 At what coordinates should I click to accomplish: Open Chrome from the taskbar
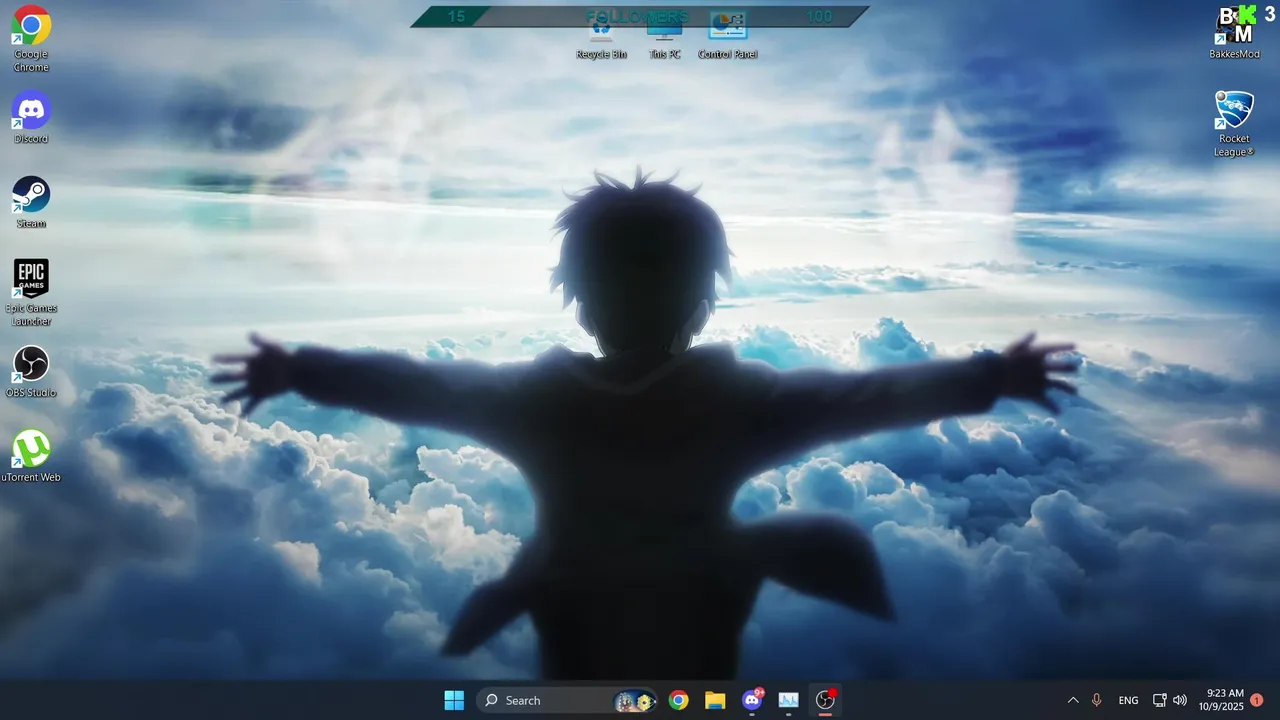(679, 700)
